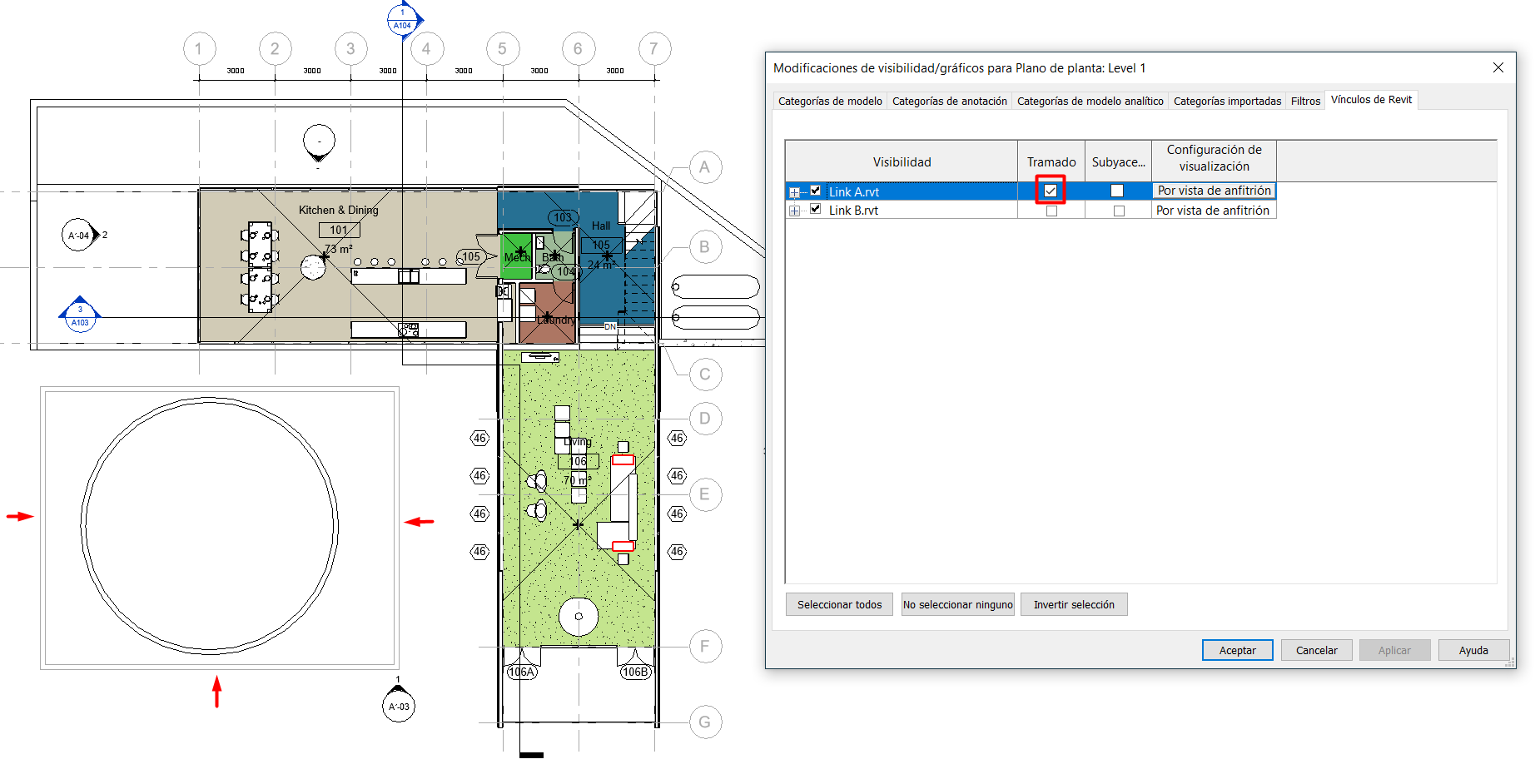Select grid bubble 3 in plan
The image size is (1535, 784).
[x=350, y=48]
